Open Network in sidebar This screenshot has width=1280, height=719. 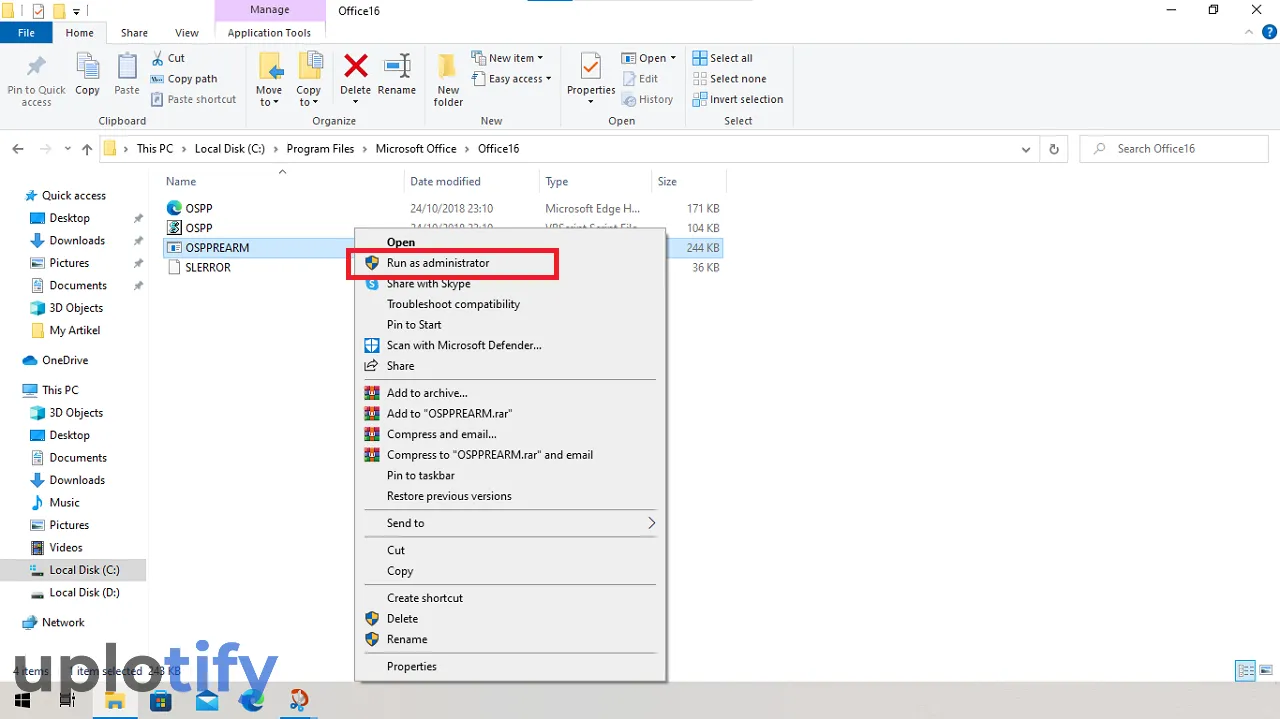(63, 623)
